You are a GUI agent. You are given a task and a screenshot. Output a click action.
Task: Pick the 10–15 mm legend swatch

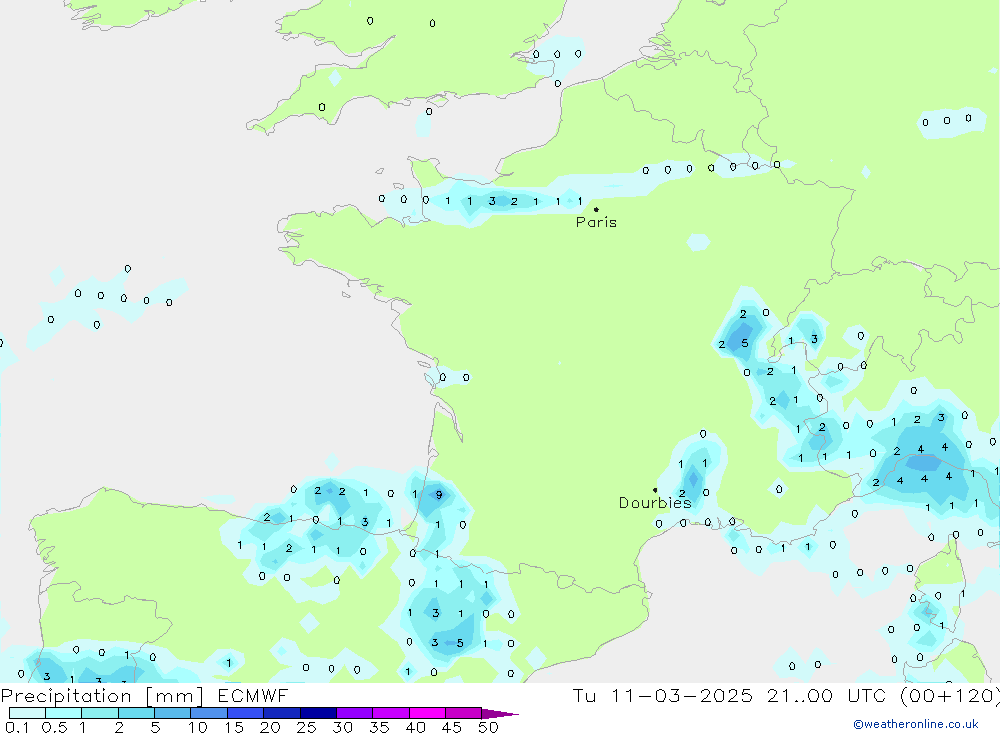209,713
